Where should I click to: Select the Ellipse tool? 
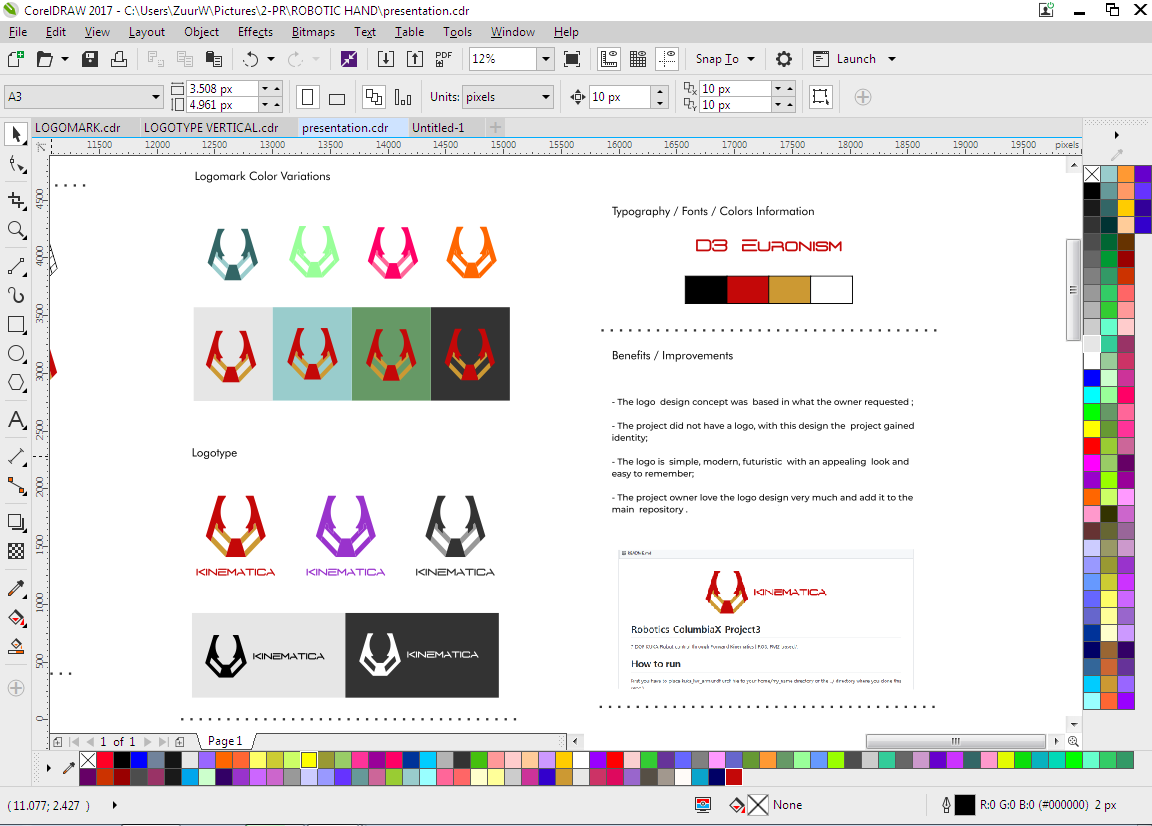(x=16, y=353)
